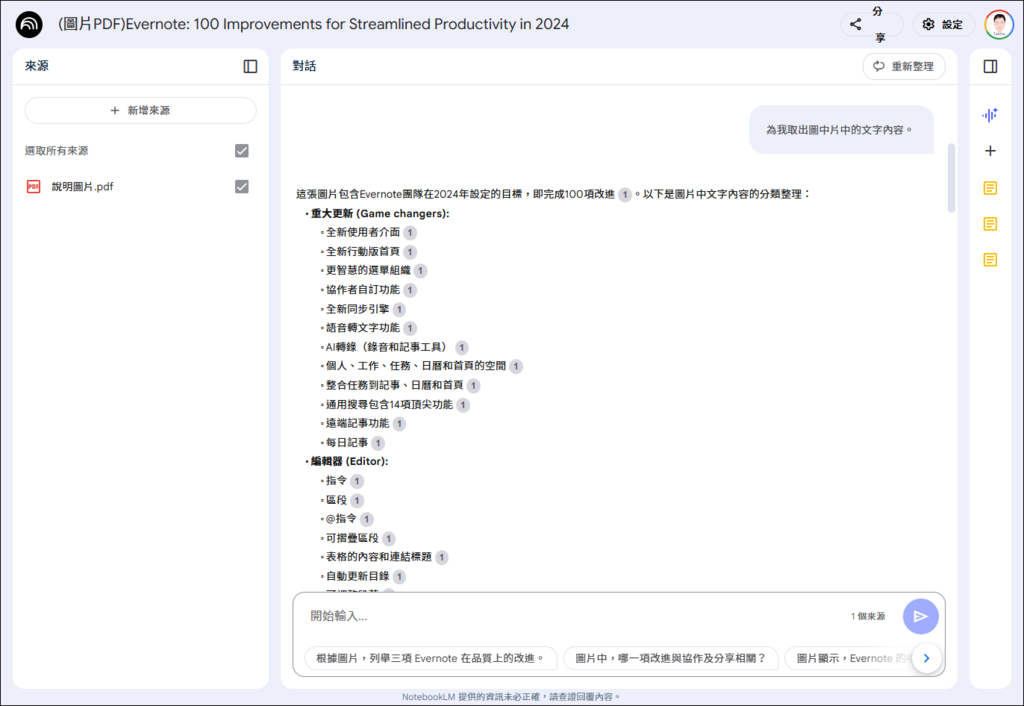
Task: Click the refresh (重新整理) button
Action: pyautogui.click(x=904, y=67)
